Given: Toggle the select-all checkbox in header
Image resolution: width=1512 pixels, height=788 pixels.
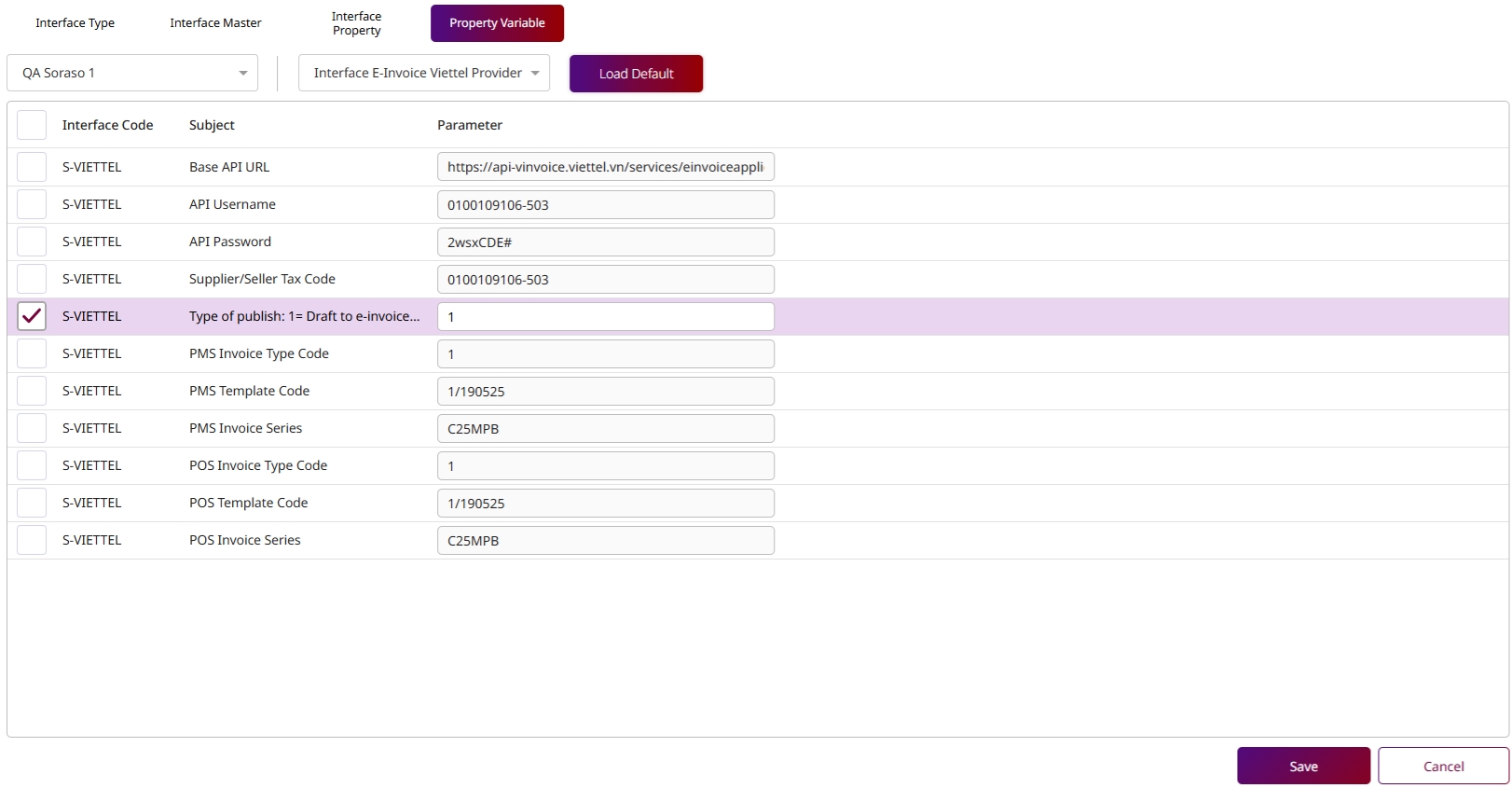Looking at the screenshot, I should click(x=32, y=125).
